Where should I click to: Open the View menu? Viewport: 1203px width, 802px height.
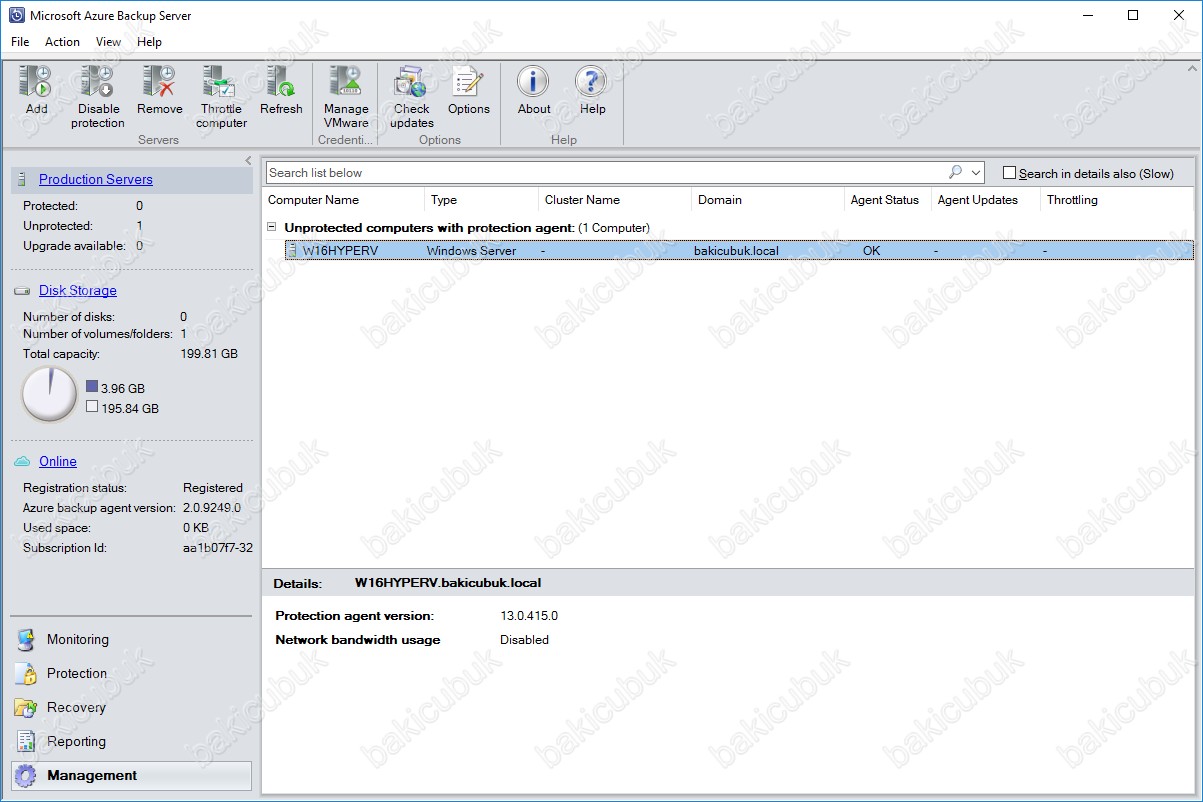pyautogui.click(x=108, y=42)
